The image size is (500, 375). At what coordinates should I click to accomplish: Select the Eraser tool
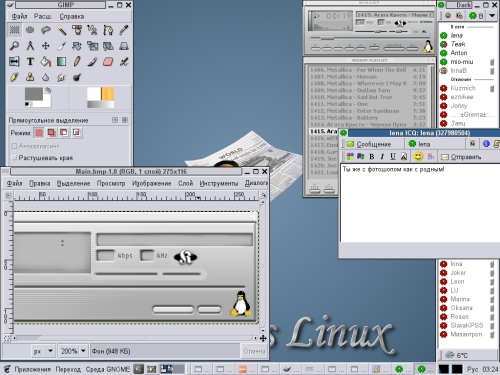coord(108,62)
